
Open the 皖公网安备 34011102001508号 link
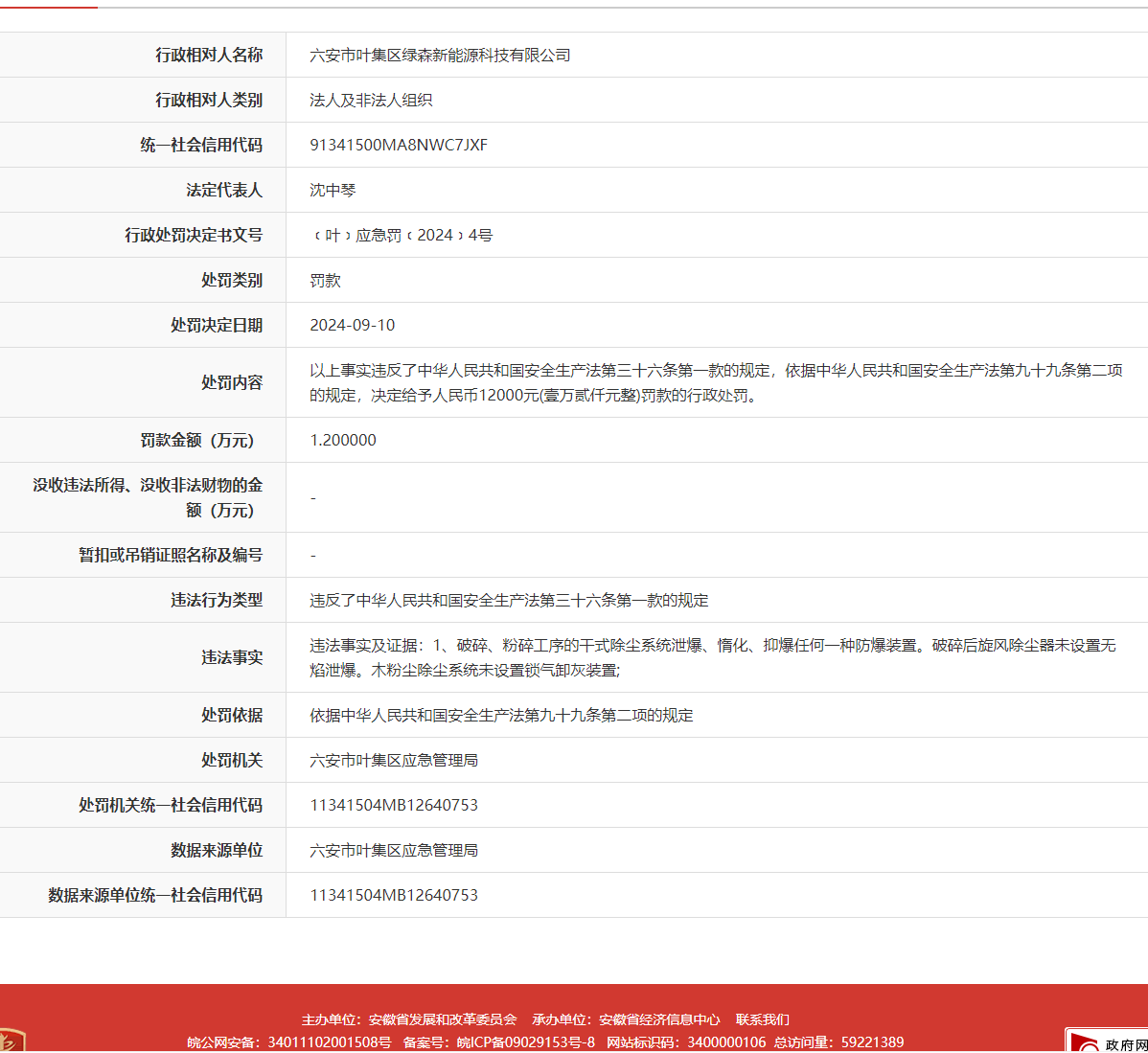pyautogui.click(x=288, y=1042)
